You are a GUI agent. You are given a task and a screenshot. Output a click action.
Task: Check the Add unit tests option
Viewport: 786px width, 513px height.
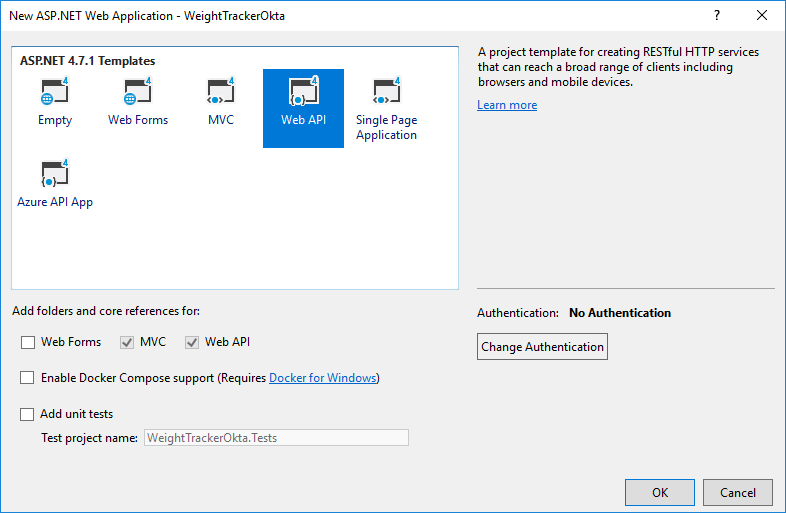[x=28, y=414]
